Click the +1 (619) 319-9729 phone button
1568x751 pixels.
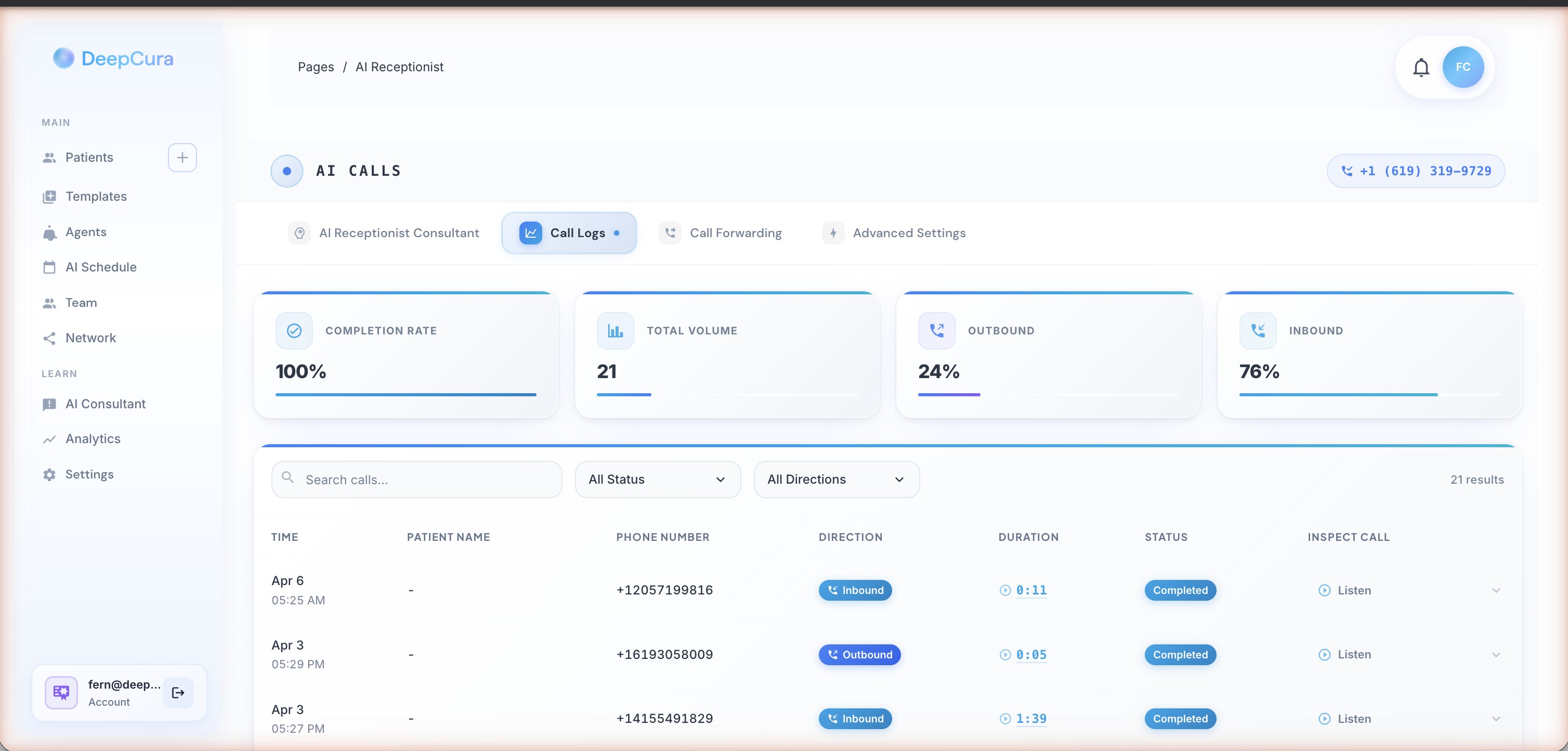tap(1416, 171)
